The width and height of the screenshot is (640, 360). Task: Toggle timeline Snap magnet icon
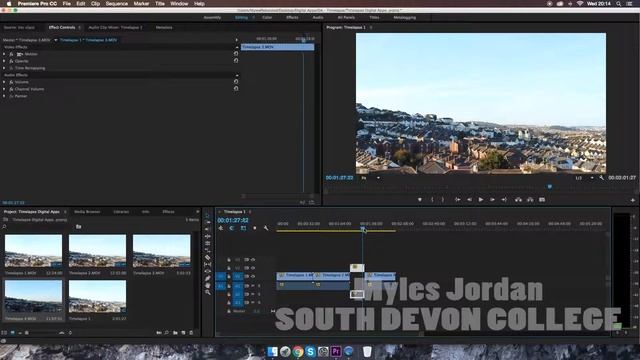tap(232, 228)
